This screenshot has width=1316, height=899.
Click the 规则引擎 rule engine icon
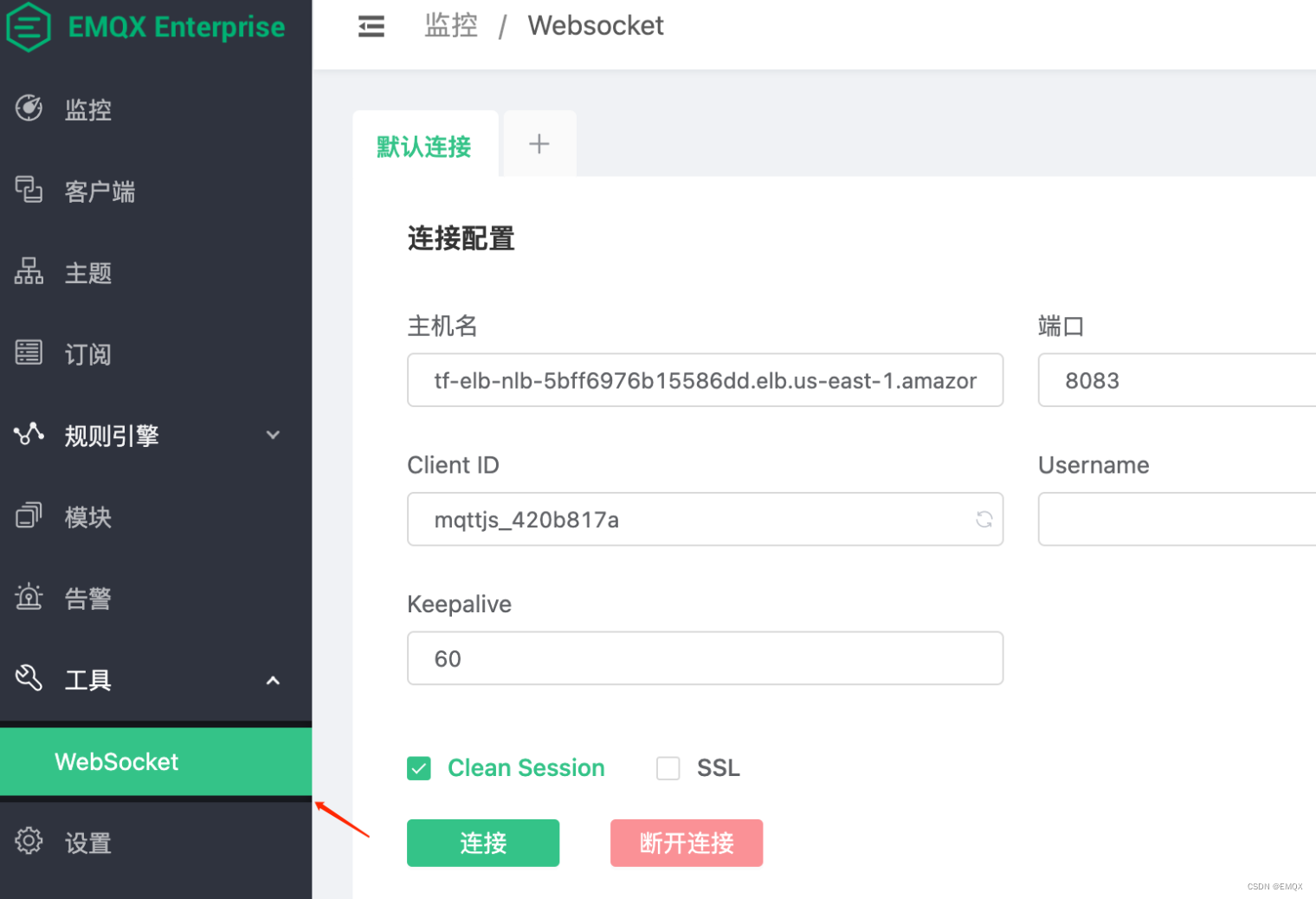[x=29, y=434]
